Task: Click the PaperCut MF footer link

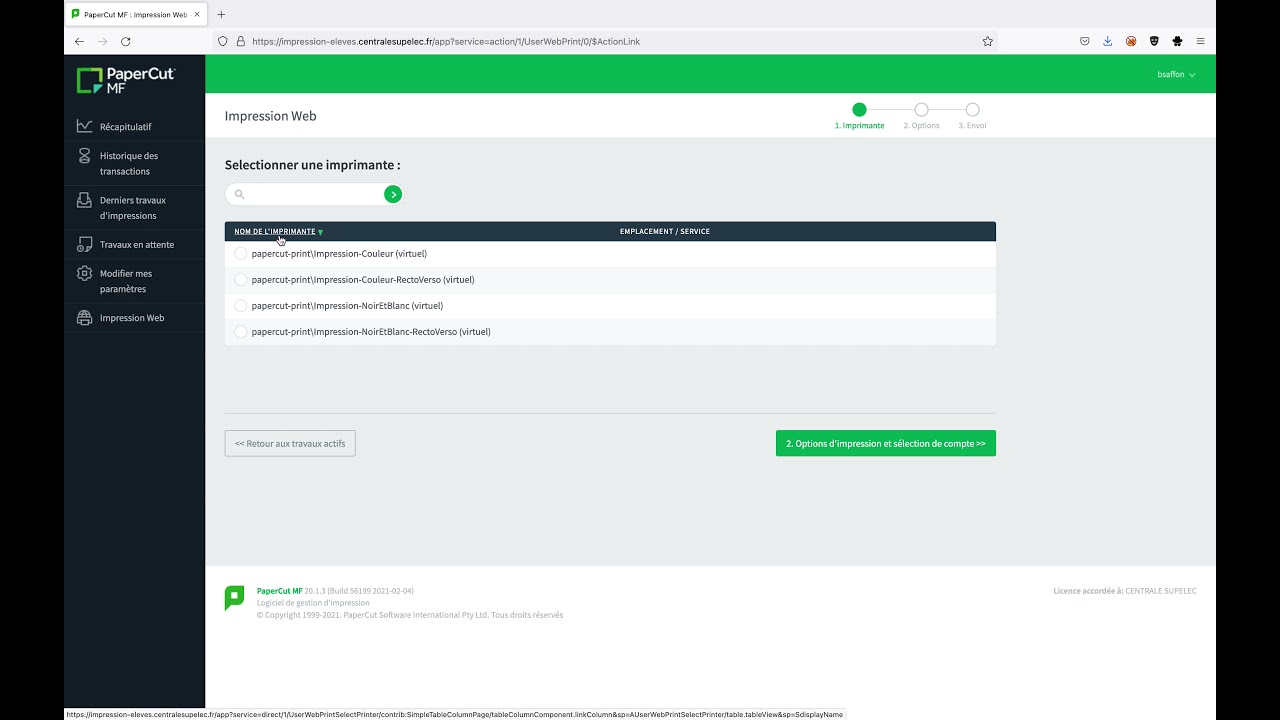Action: pyautogui.click(x=279, y=591)
